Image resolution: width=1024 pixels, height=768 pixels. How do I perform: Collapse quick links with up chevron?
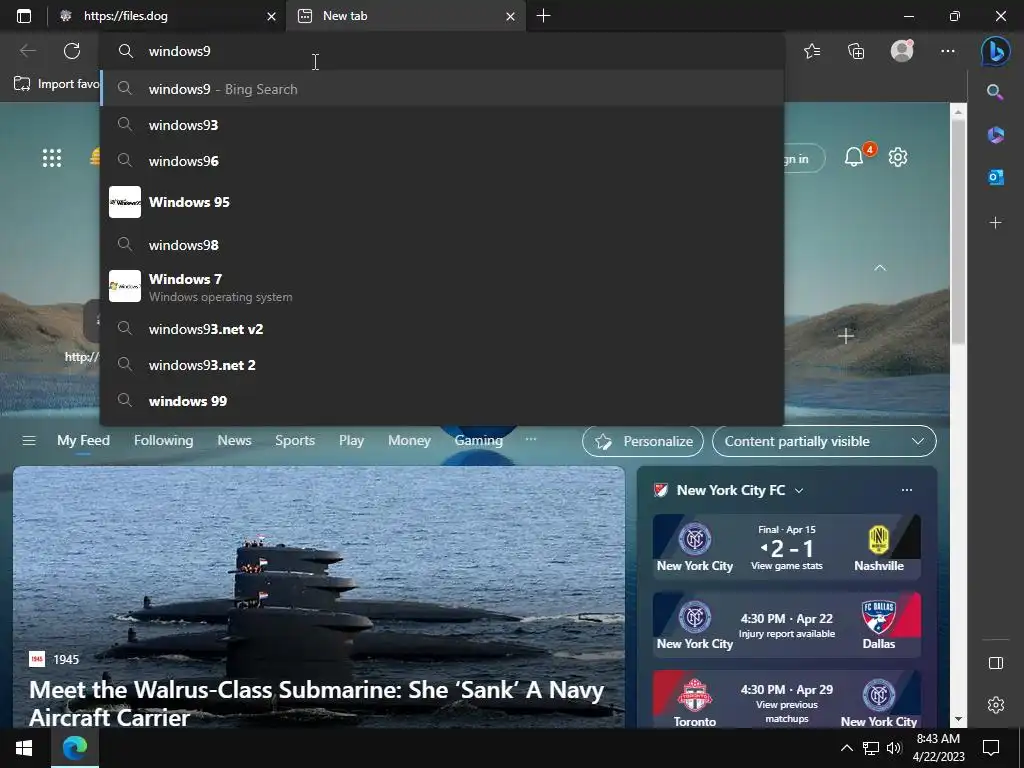(880, 268)
